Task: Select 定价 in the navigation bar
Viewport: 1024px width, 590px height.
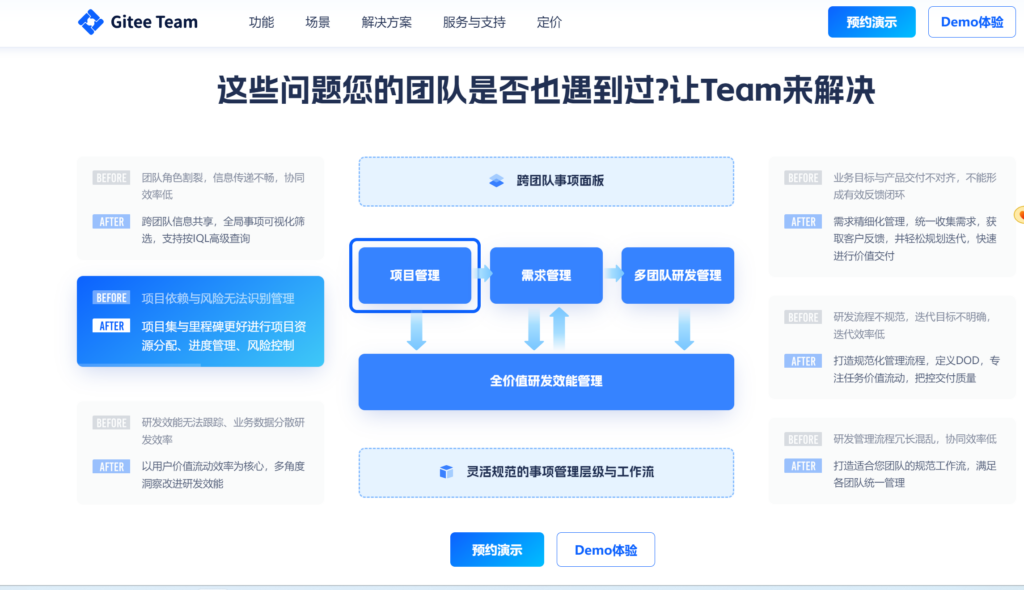Action: [x=548, y=21]
